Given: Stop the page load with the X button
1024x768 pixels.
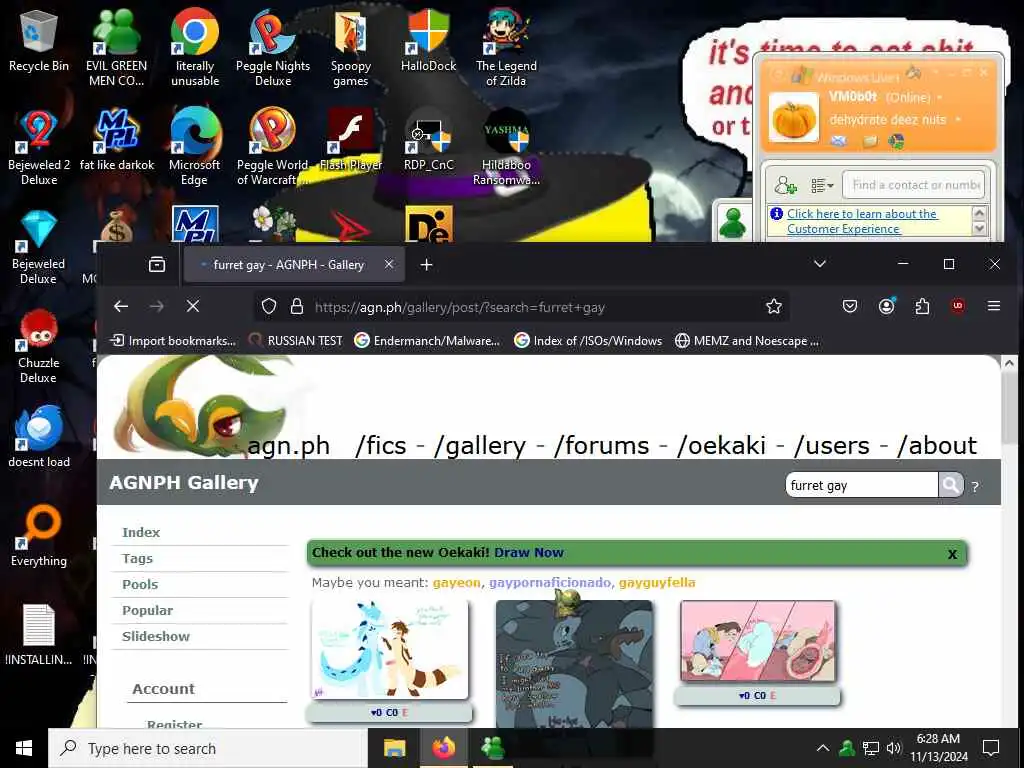Looking at the screenshot, I should (x=193, y=306).
